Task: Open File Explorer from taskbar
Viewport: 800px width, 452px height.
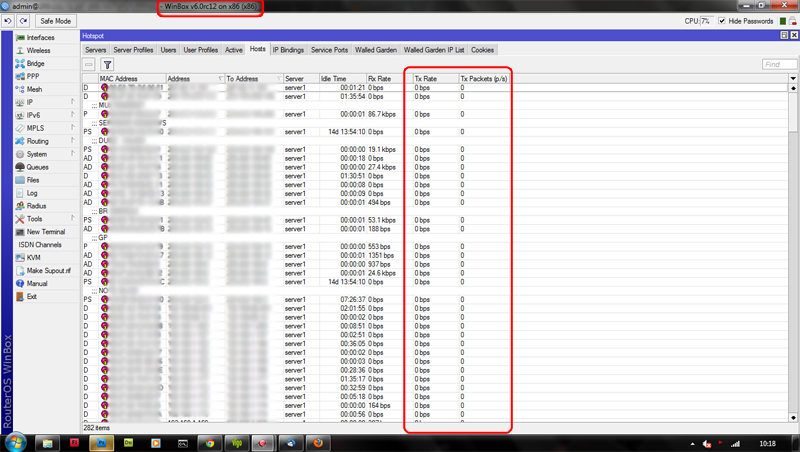Action: 47,443
